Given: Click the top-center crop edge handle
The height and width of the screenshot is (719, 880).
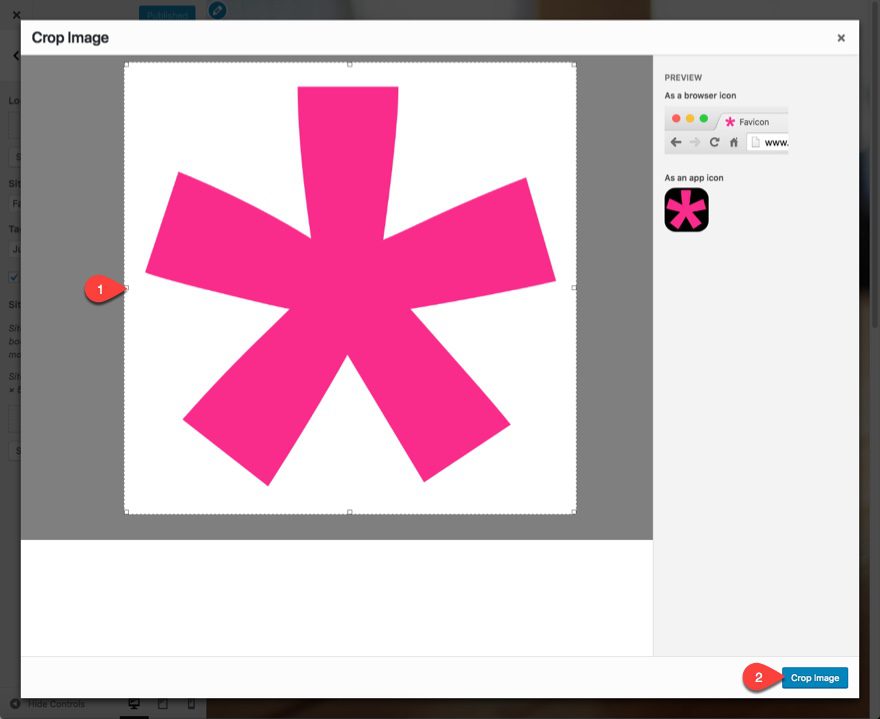Looking at the screenshot, I should pos(350,64).
